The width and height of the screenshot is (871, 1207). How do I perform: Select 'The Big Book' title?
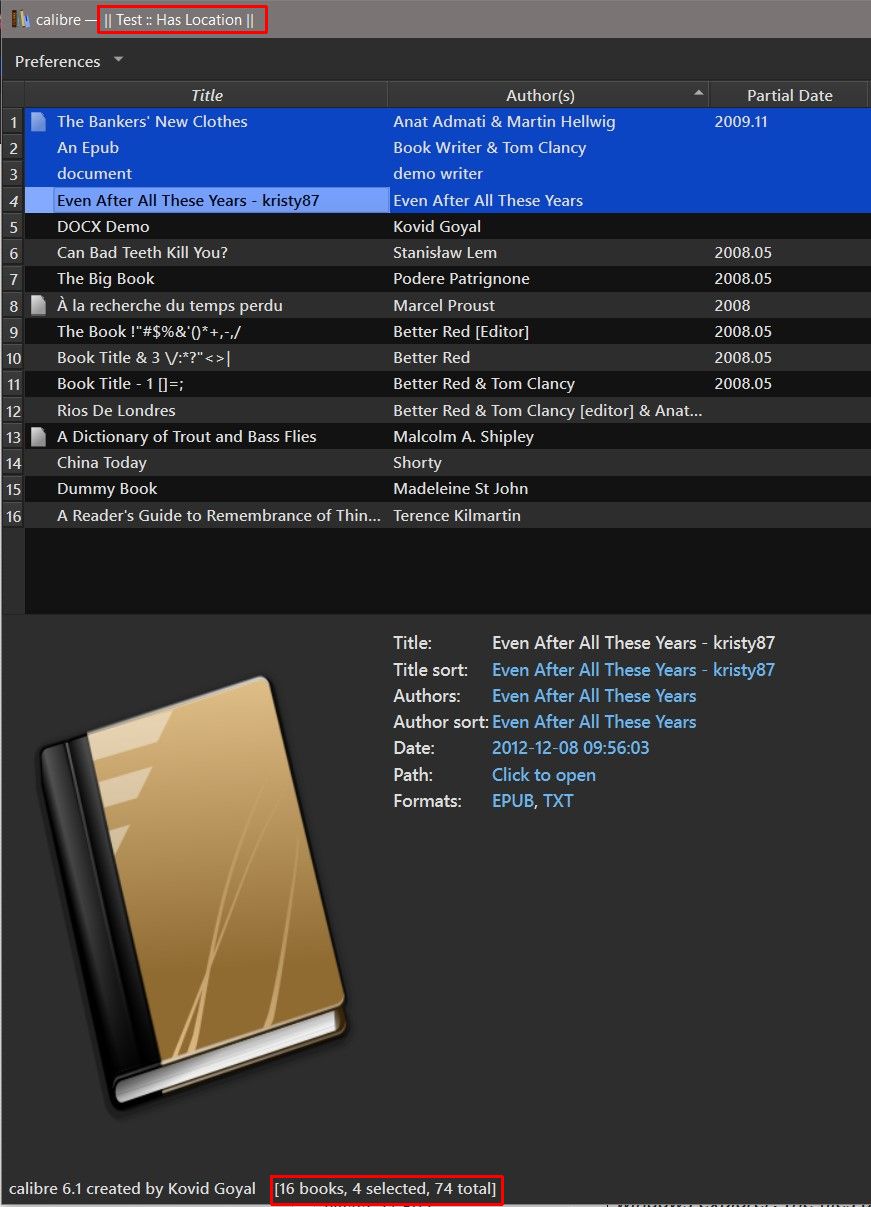[x=106, y=279]
